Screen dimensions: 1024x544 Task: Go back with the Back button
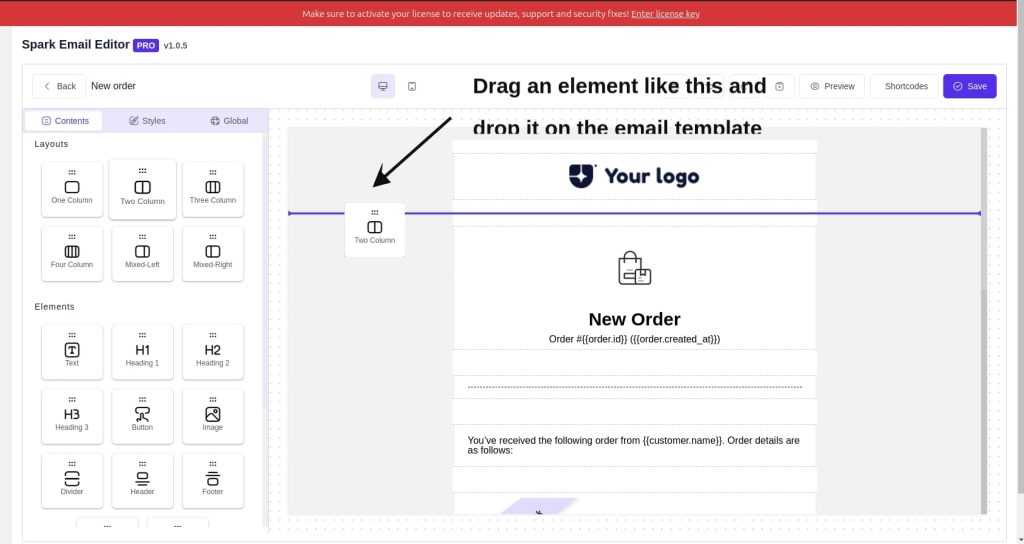[x=59, y=86]
